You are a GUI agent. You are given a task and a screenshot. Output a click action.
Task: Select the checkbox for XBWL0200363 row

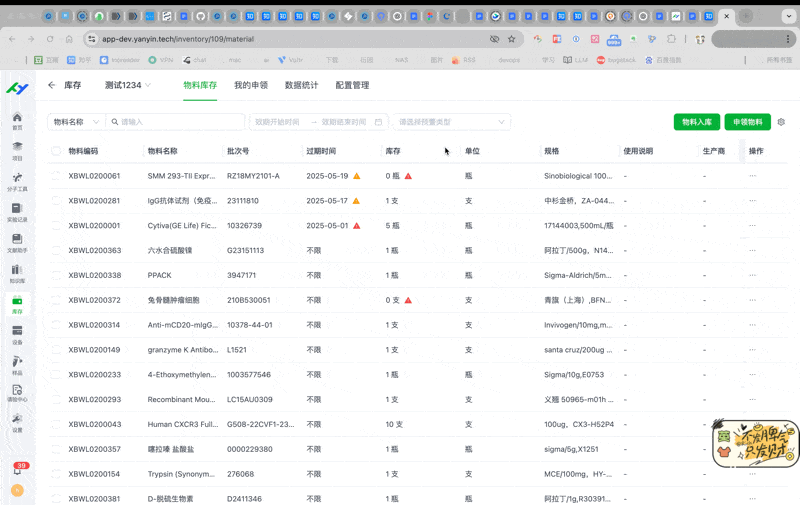(x=56, y=250)
